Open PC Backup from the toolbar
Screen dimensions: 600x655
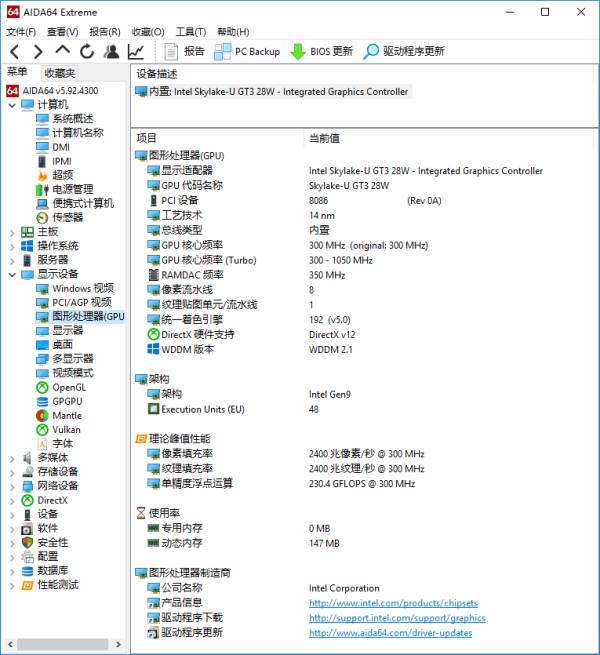click(247, 52)
